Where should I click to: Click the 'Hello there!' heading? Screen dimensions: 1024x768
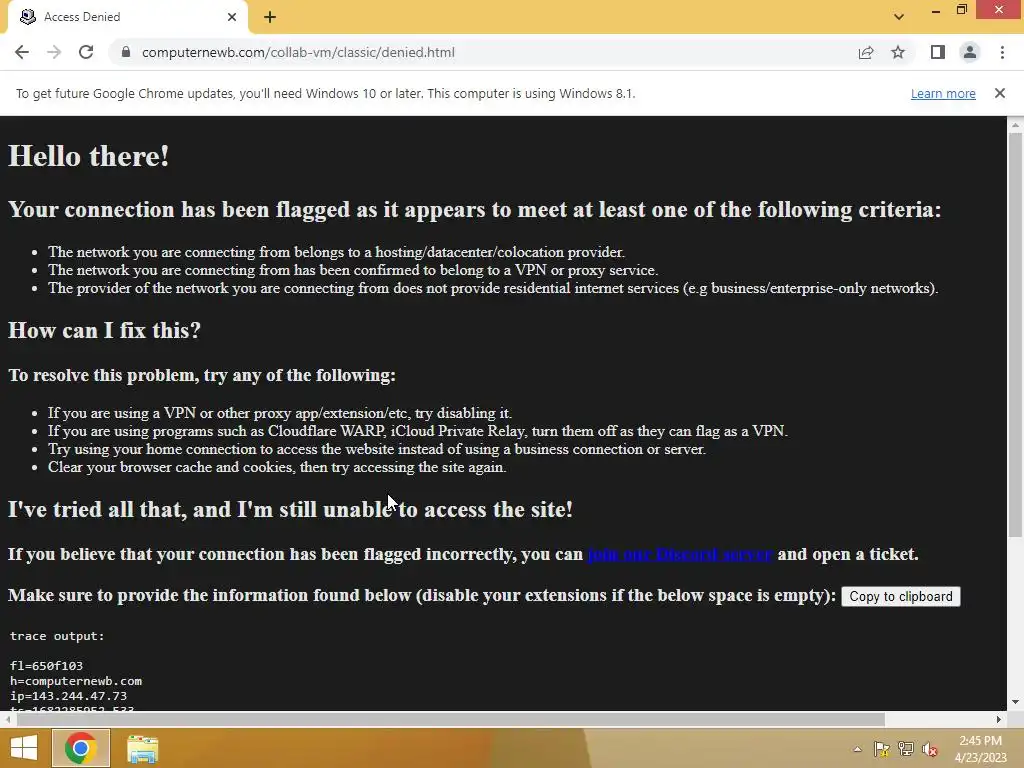click(x=89, y=156)
